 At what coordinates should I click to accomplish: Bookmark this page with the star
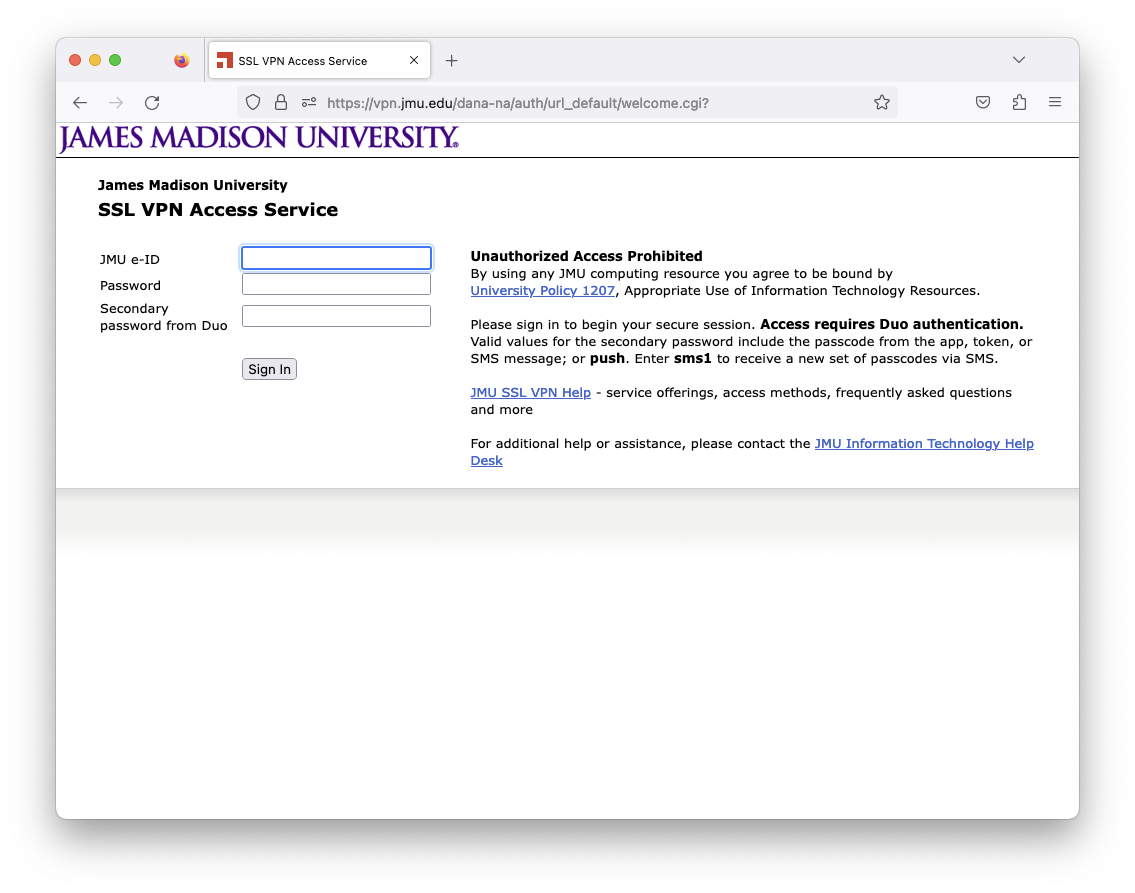pos(882,103)
